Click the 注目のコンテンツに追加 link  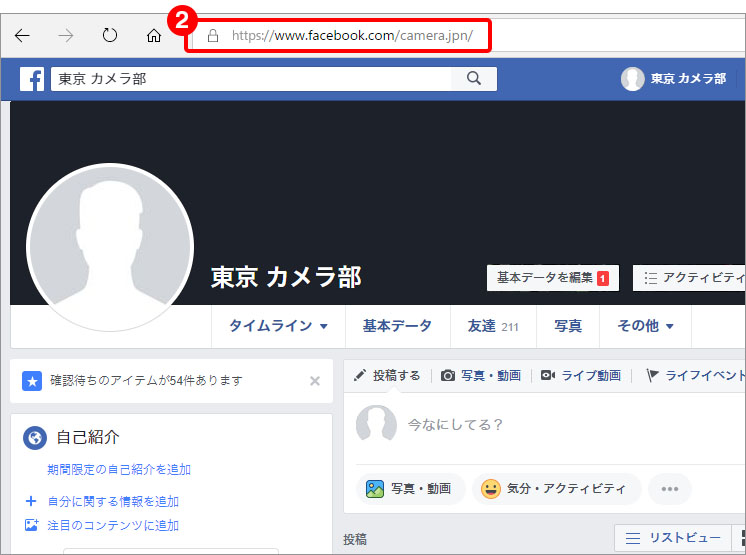[113, 526]
